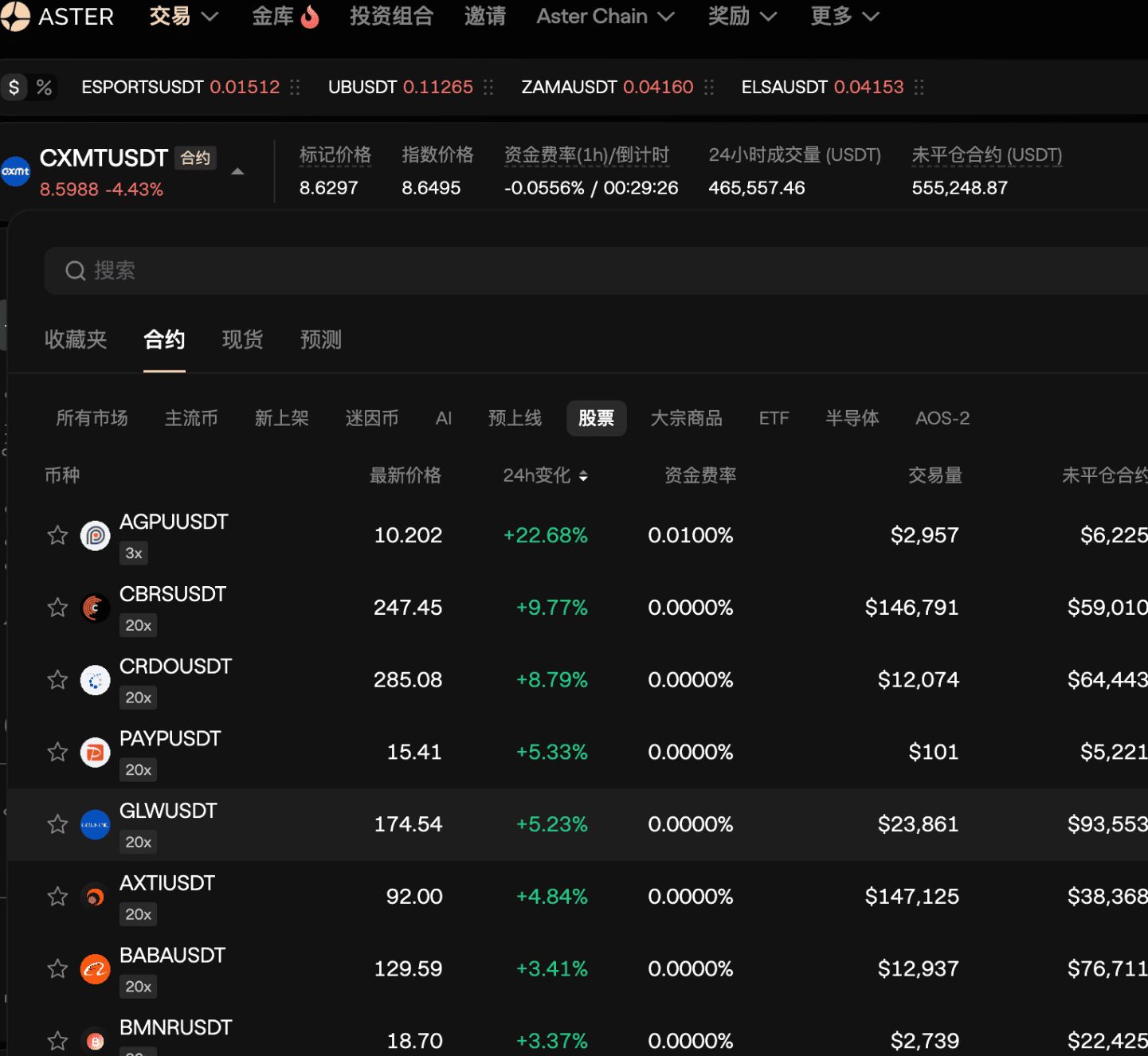Click the search magnifier icon

(76, 271)
